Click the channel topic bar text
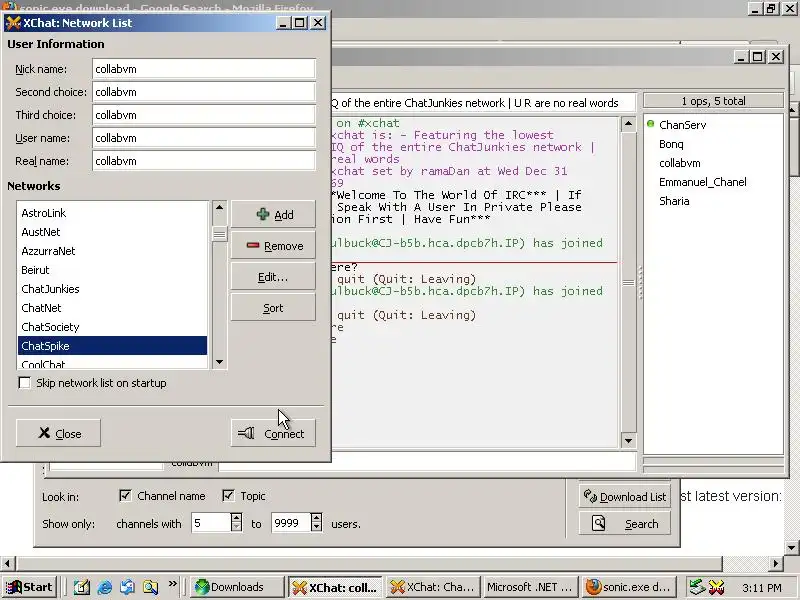 click(474, 103)
